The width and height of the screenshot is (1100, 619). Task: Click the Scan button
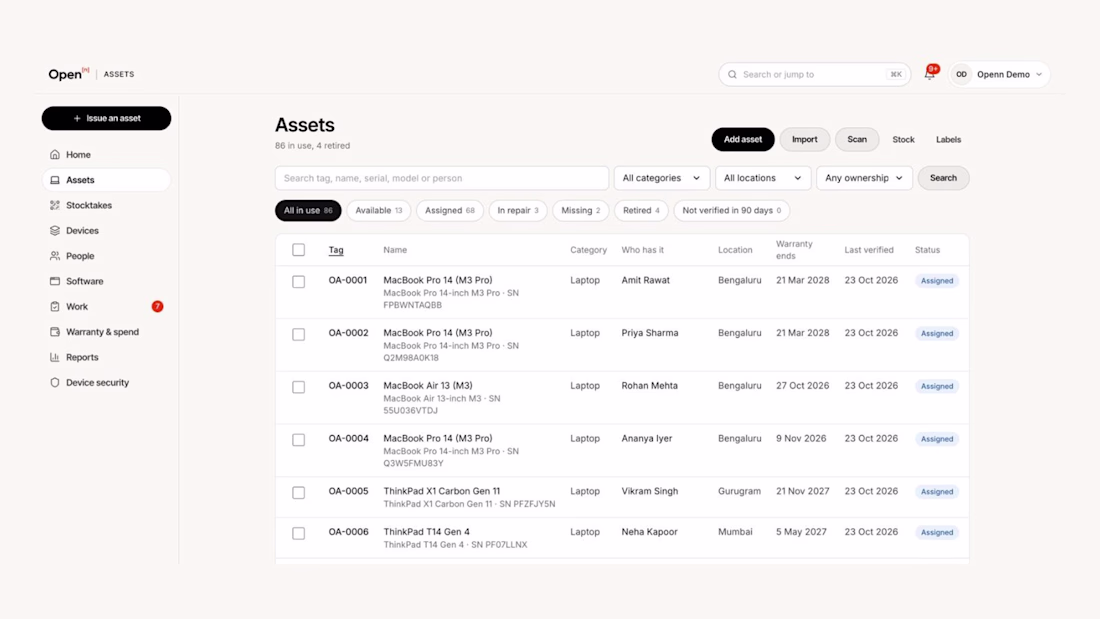pyautogui.click(x=857, y=140)
